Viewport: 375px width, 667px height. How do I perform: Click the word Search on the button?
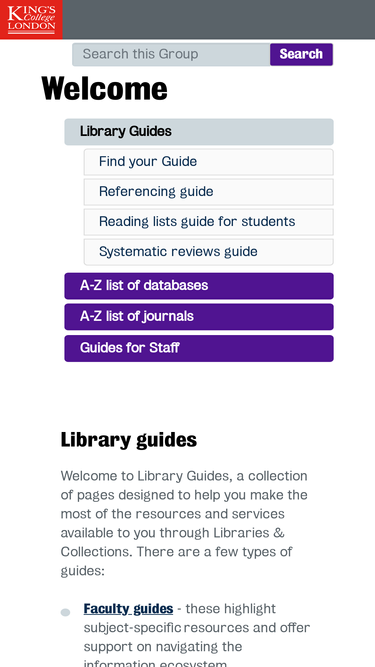[x=301, y=54]
